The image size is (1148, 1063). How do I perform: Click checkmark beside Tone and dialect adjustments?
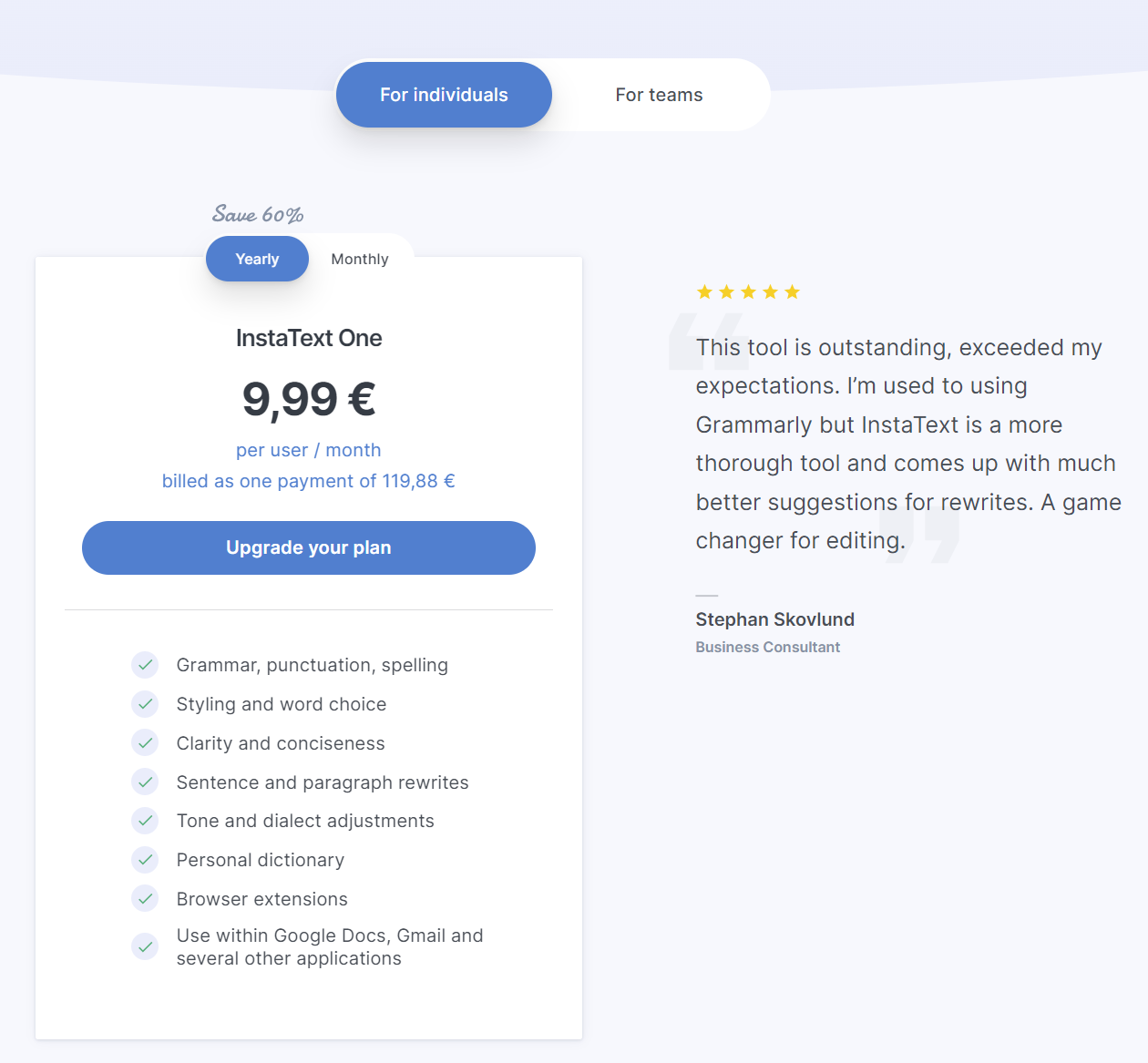coord(145,821)
